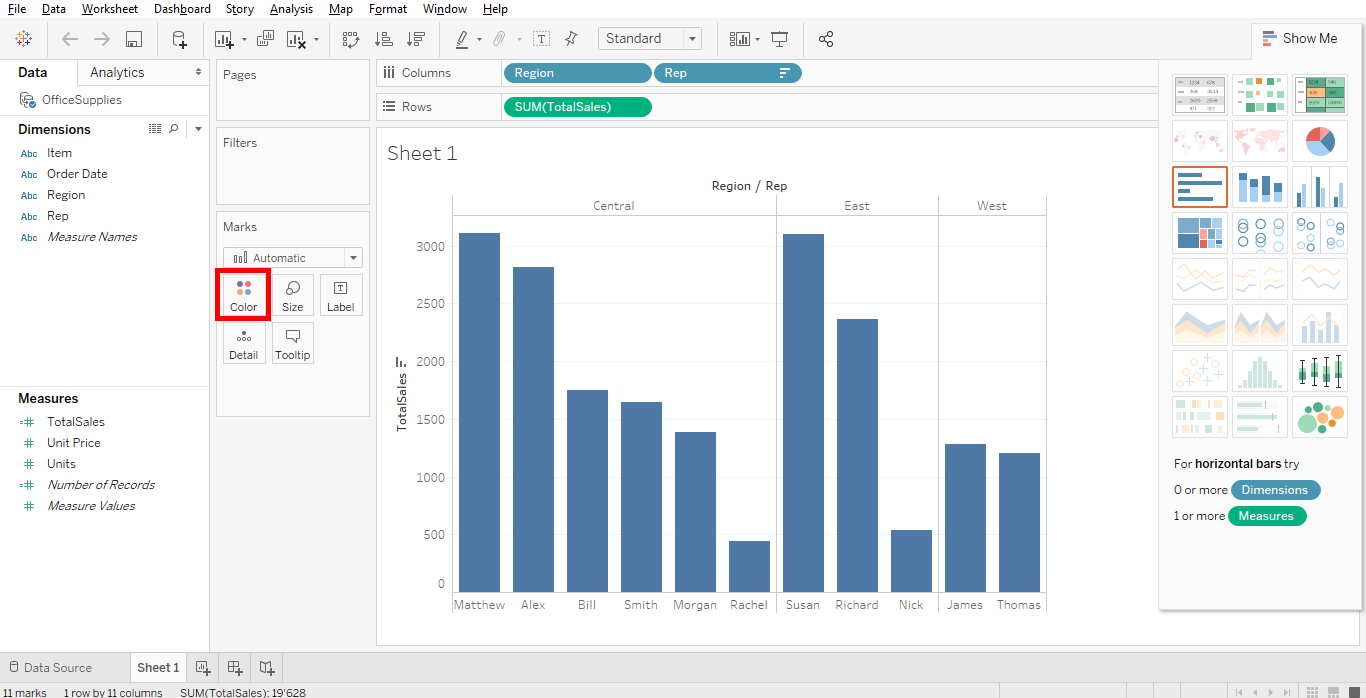
Task: Open the Dimensions pane dropdown arrow
Action: 198,129
